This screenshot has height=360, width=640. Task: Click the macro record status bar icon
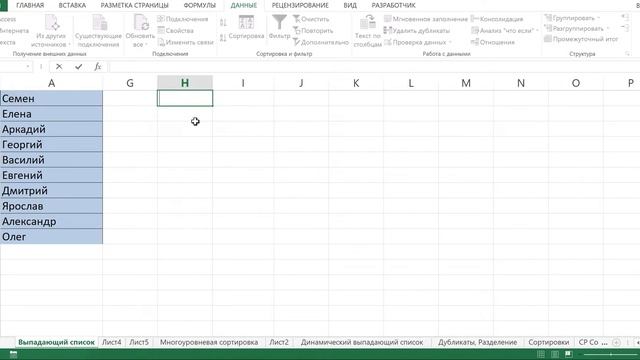click(x=13, y=354)
